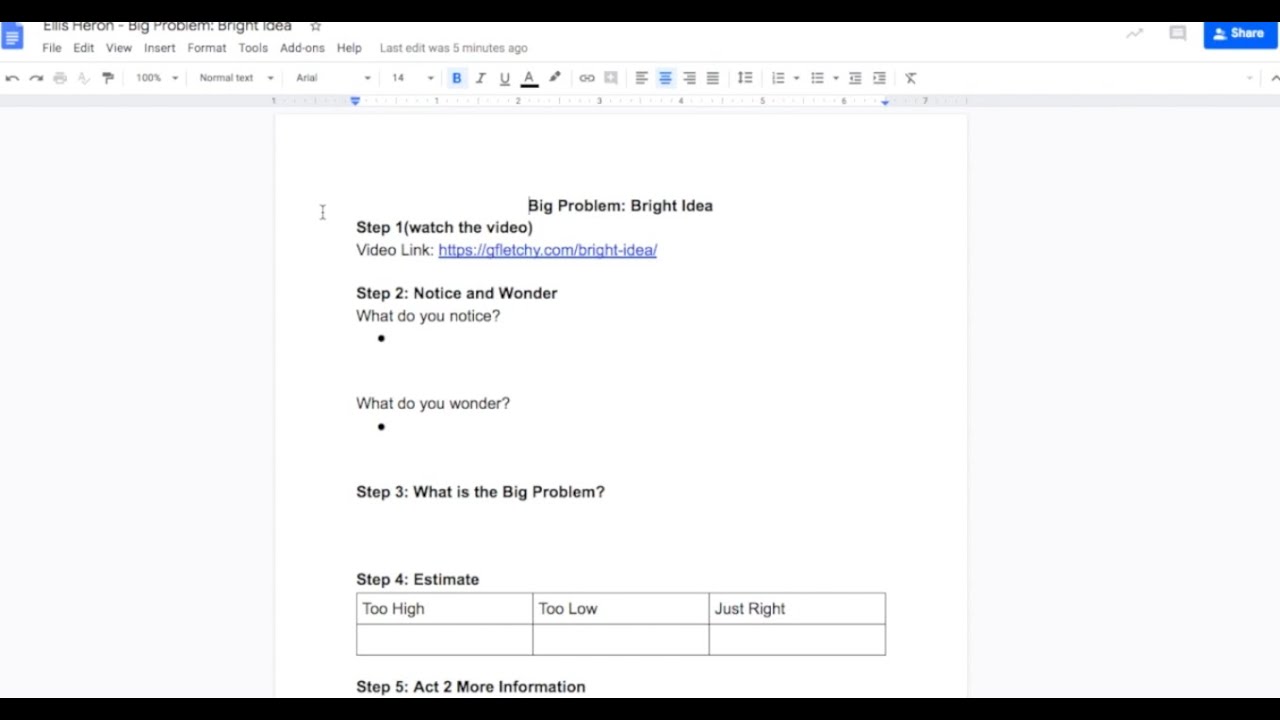Open the editing mode dropdown arrow
The height and width of the screenshot is (720, 1280).
point(1250,78)
